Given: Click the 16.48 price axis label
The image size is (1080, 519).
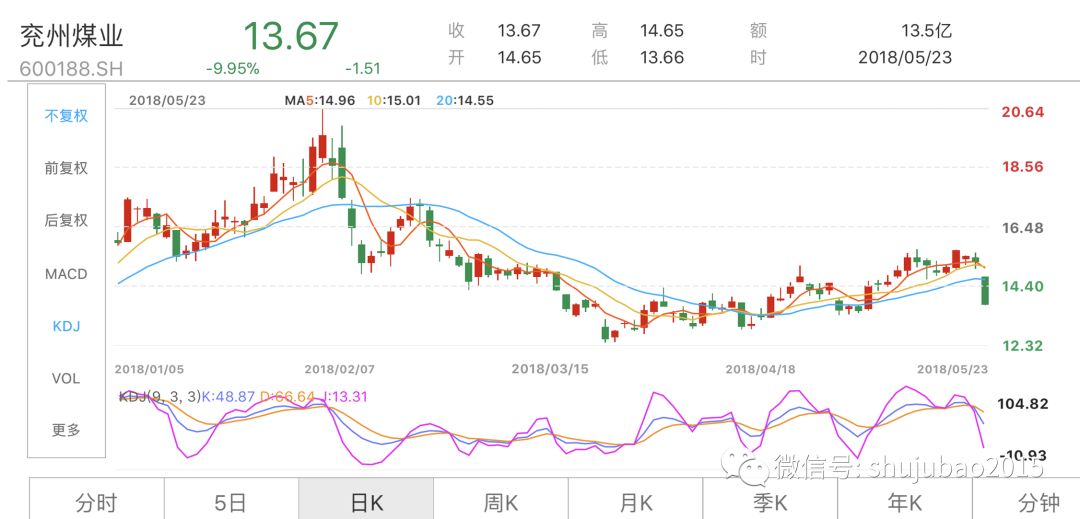Looking at the screenshot, I should [x=1023, y=228].
